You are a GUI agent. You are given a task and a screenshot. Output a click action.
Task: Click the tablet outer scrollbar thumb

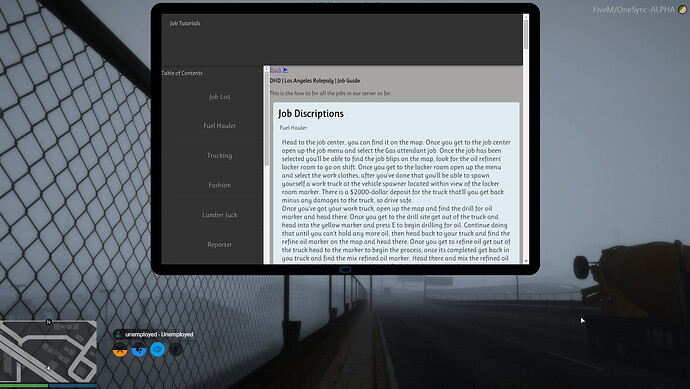[x=526, y=34]
